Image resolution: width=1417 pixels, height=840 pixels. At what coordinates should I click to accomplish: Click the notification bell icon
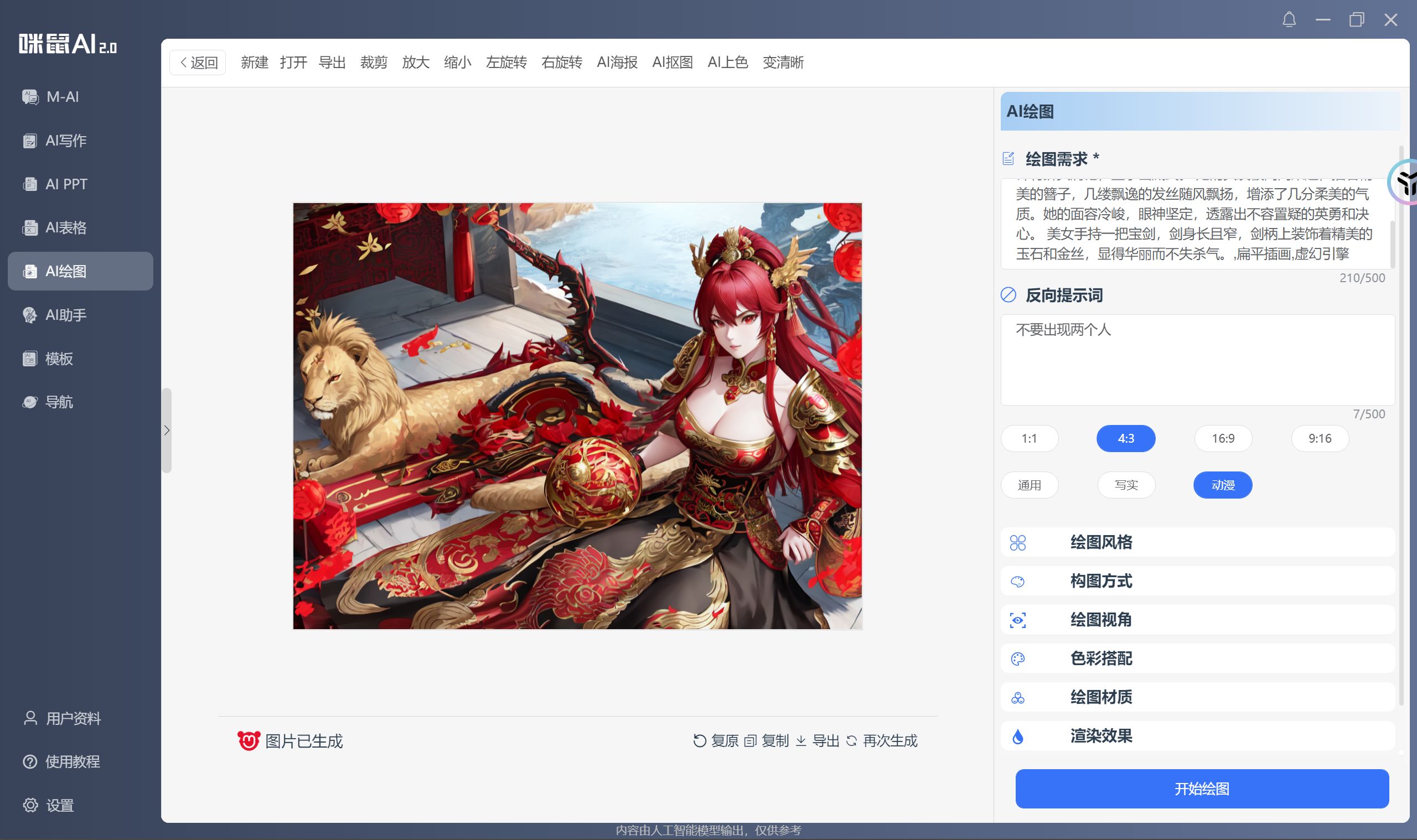(x=1289, y=20)
